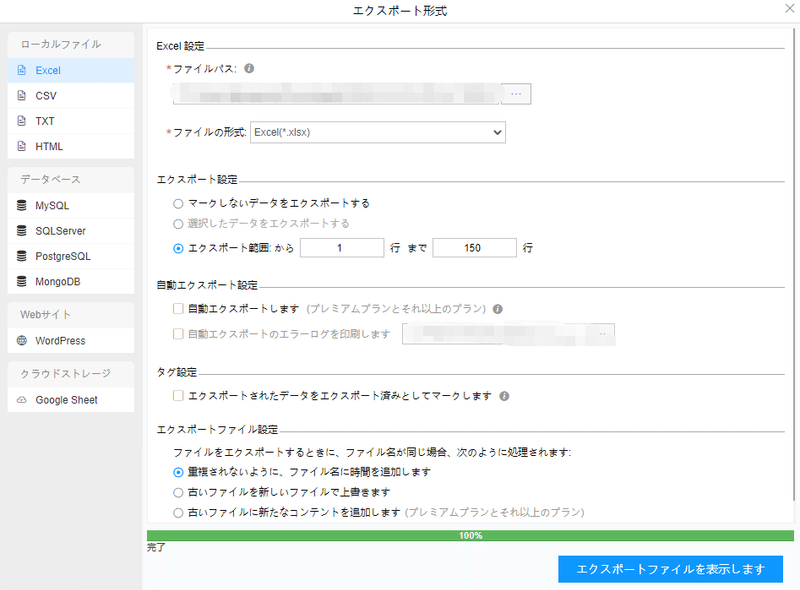800x590 pixels.
Task: Choose PostgreSQL from database list
Action: tap(63, 256)
